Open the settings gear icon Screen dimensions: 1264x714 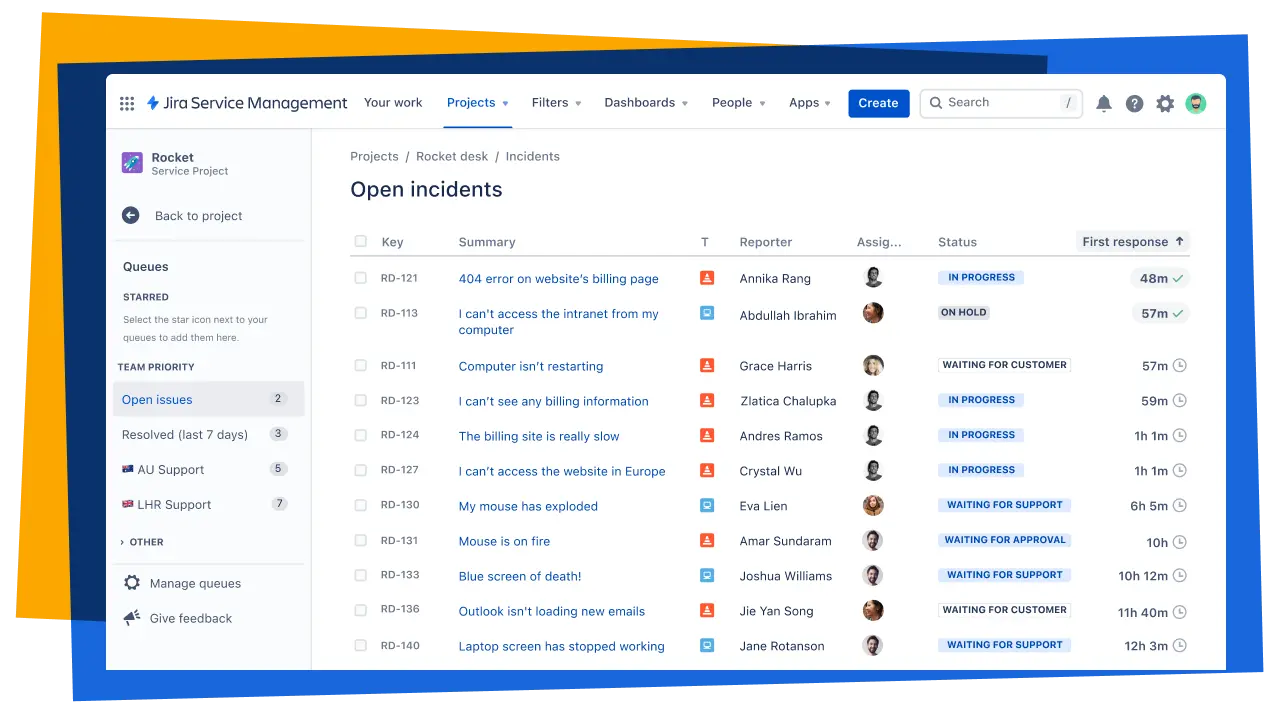tap(1165, 103)
